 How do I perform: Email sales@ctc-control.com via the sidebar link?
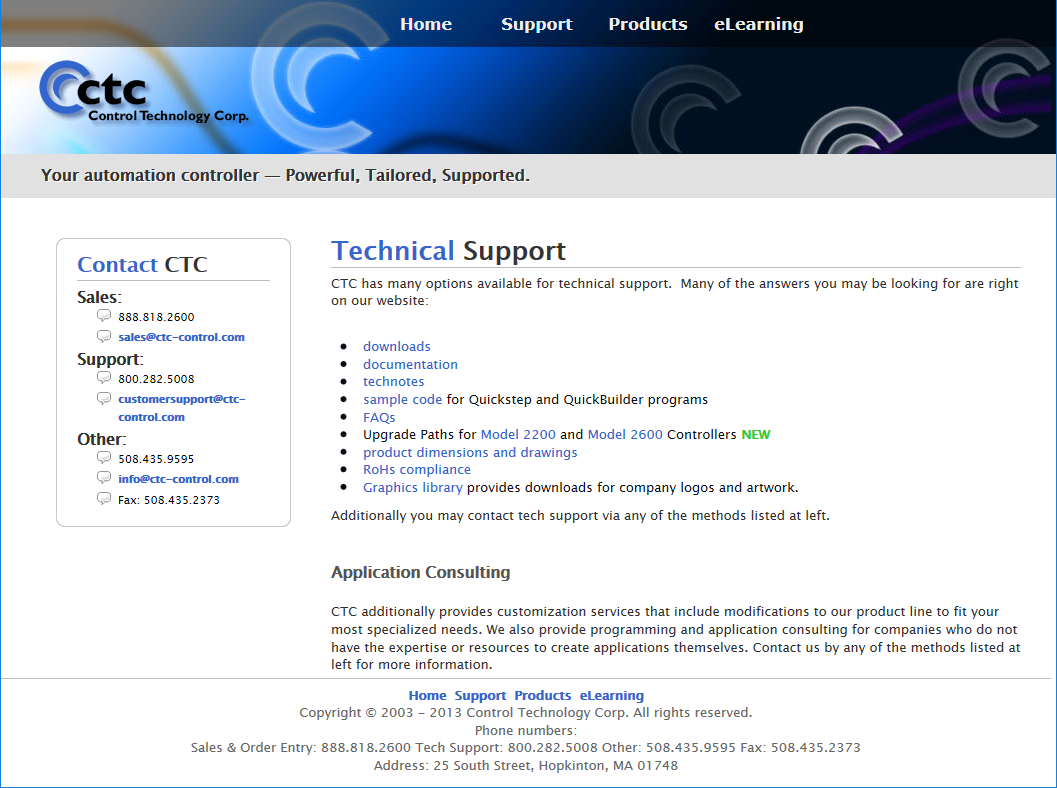pyautogui.click(x=181, y=338)
